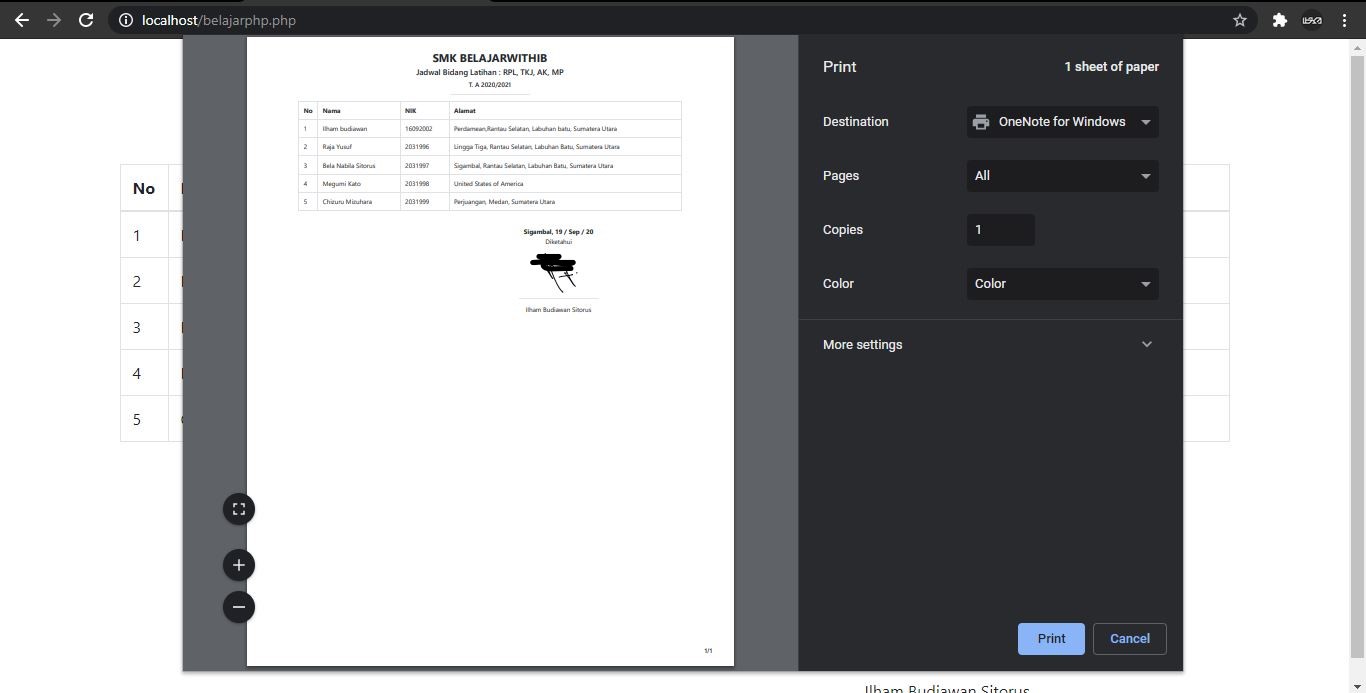
Task: Reload the localhost/belajarphp.php page
Action: coord(86,20)
